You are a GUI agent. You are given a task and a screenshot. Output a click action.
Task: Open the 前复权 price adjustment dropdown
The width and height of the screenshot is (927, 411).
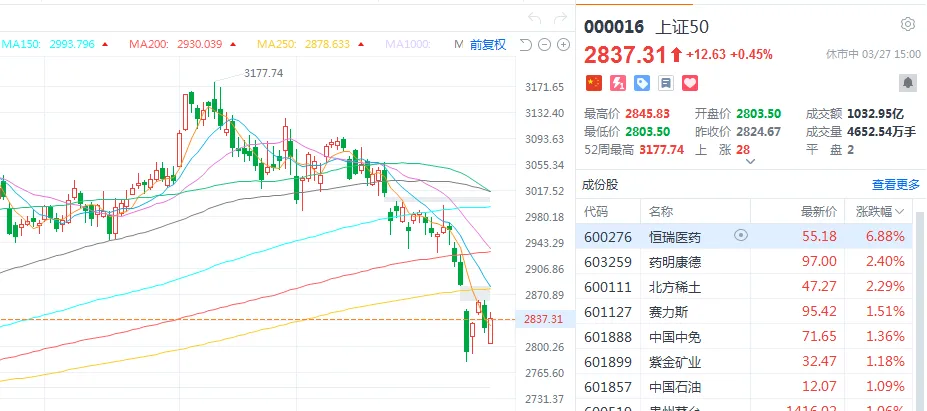[488, 44]
